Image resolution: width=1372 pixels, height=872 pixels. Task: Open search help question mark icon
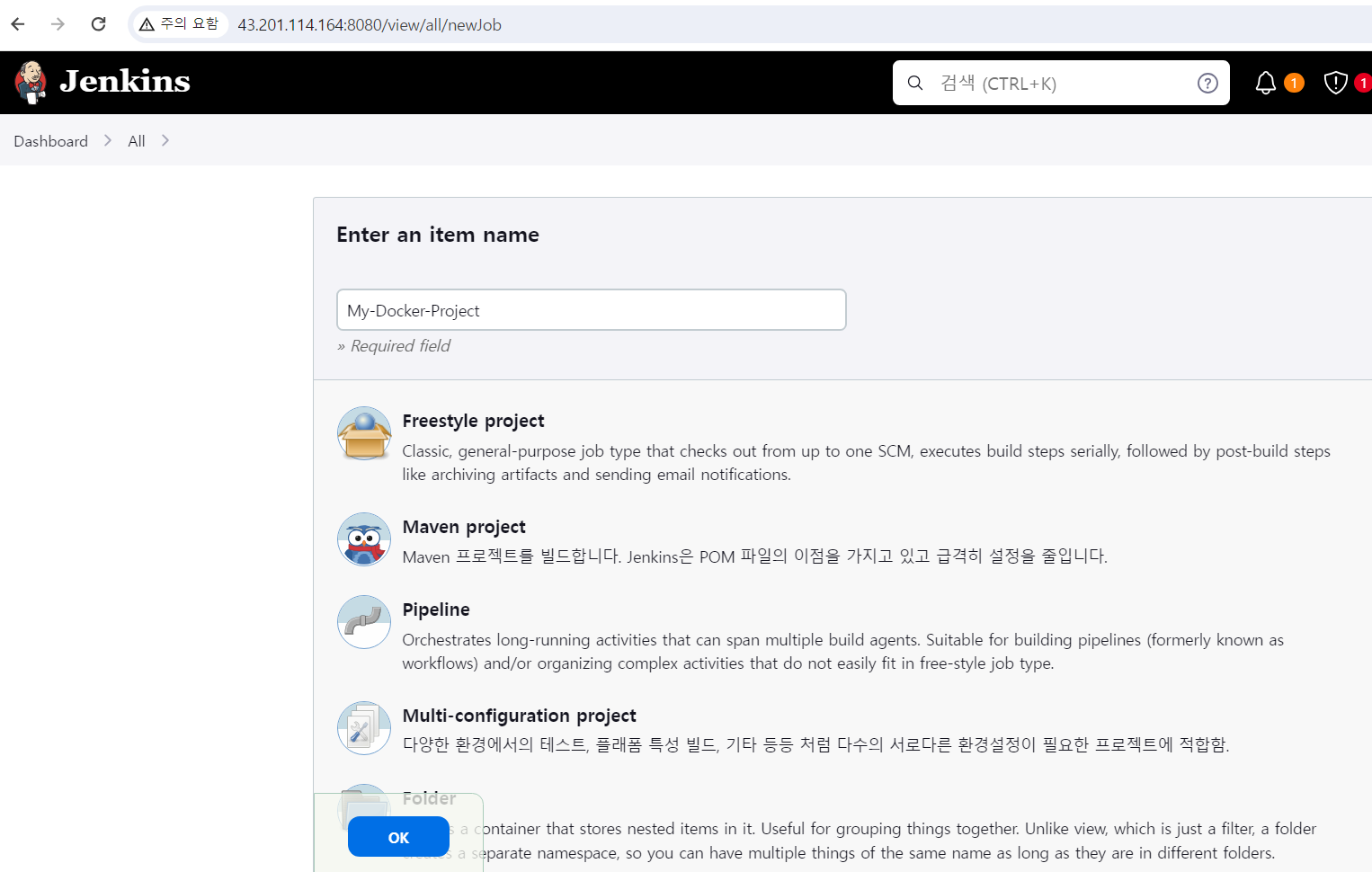pyautogui.click(x=1207, y=83)
